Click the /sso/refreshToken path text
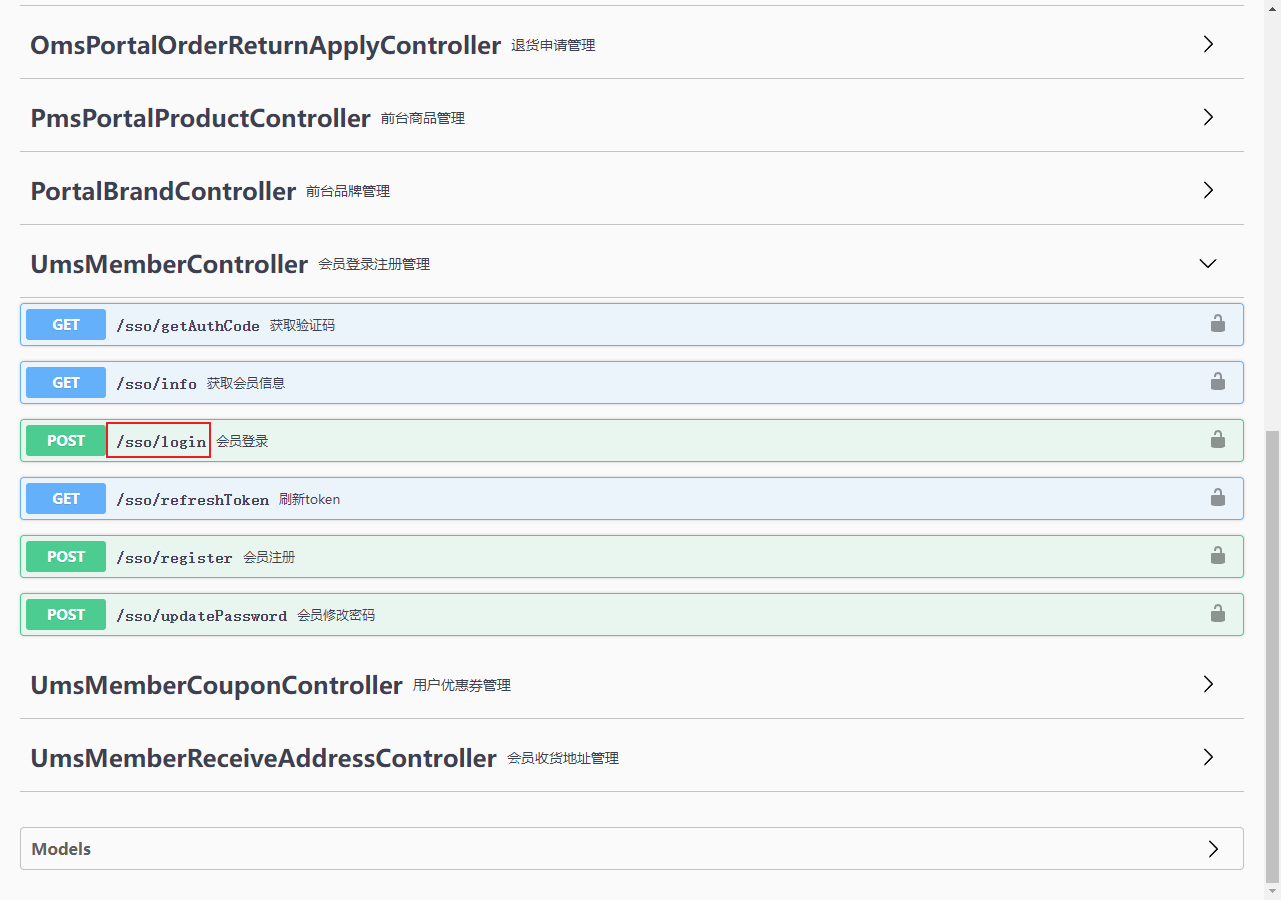This screenshot has width=1281, height=900. pos(192,500)
